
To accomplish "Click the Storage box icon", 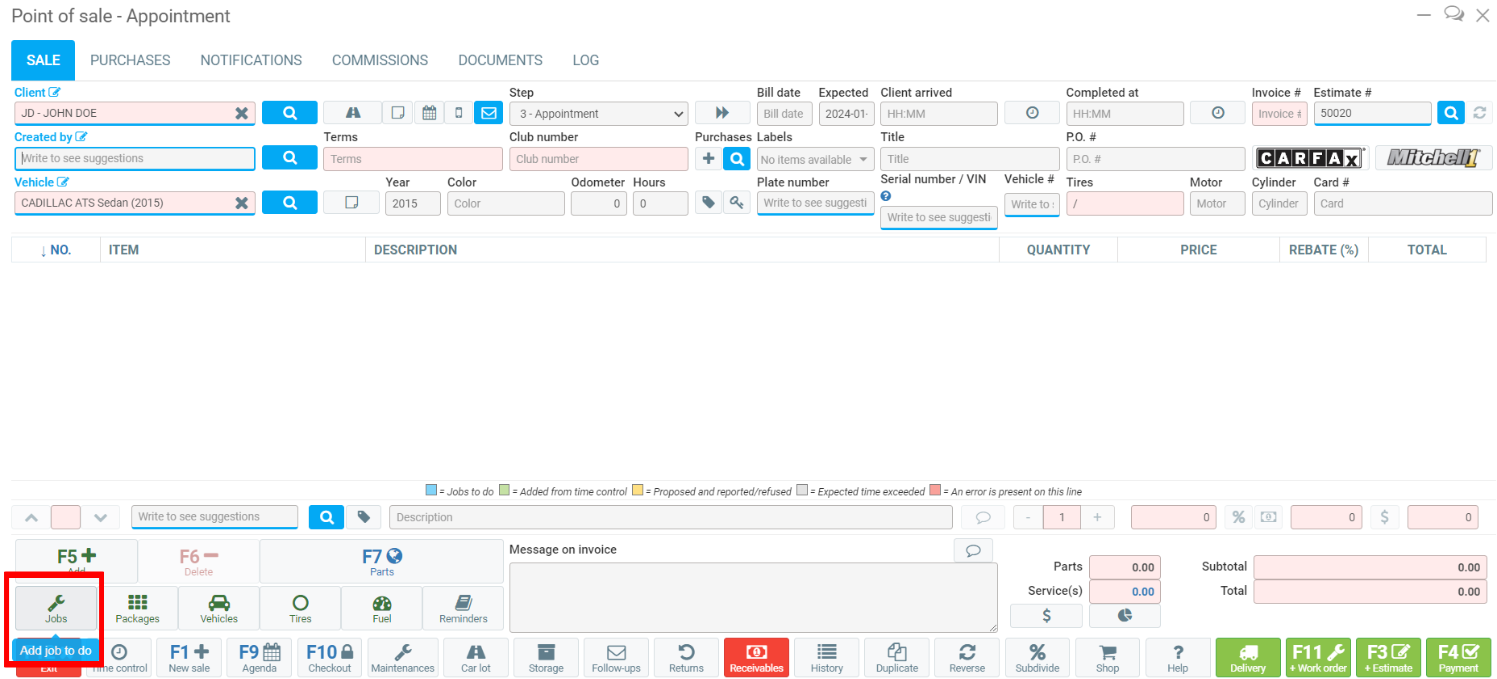I will [x=546, y=658].
